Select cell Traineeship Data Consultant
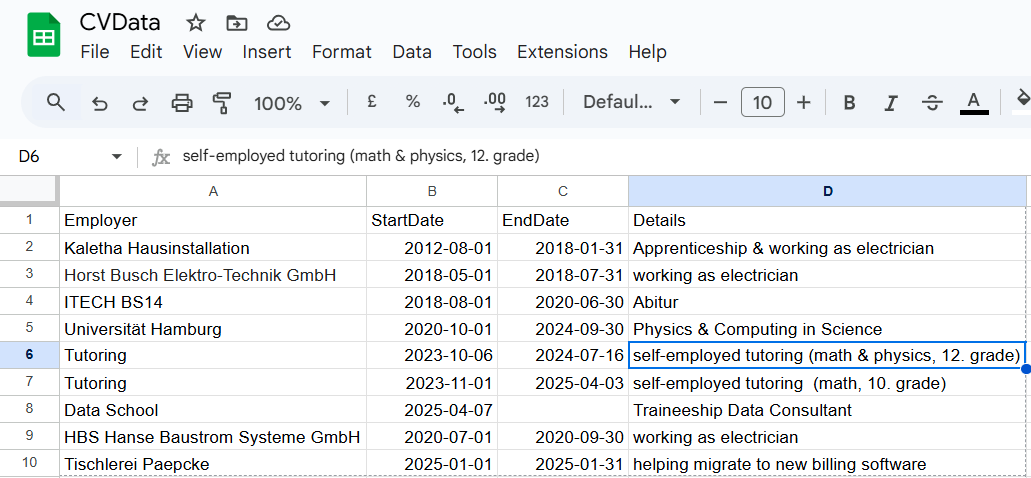Screen dimensions: 1031x478 coord(828,410)
